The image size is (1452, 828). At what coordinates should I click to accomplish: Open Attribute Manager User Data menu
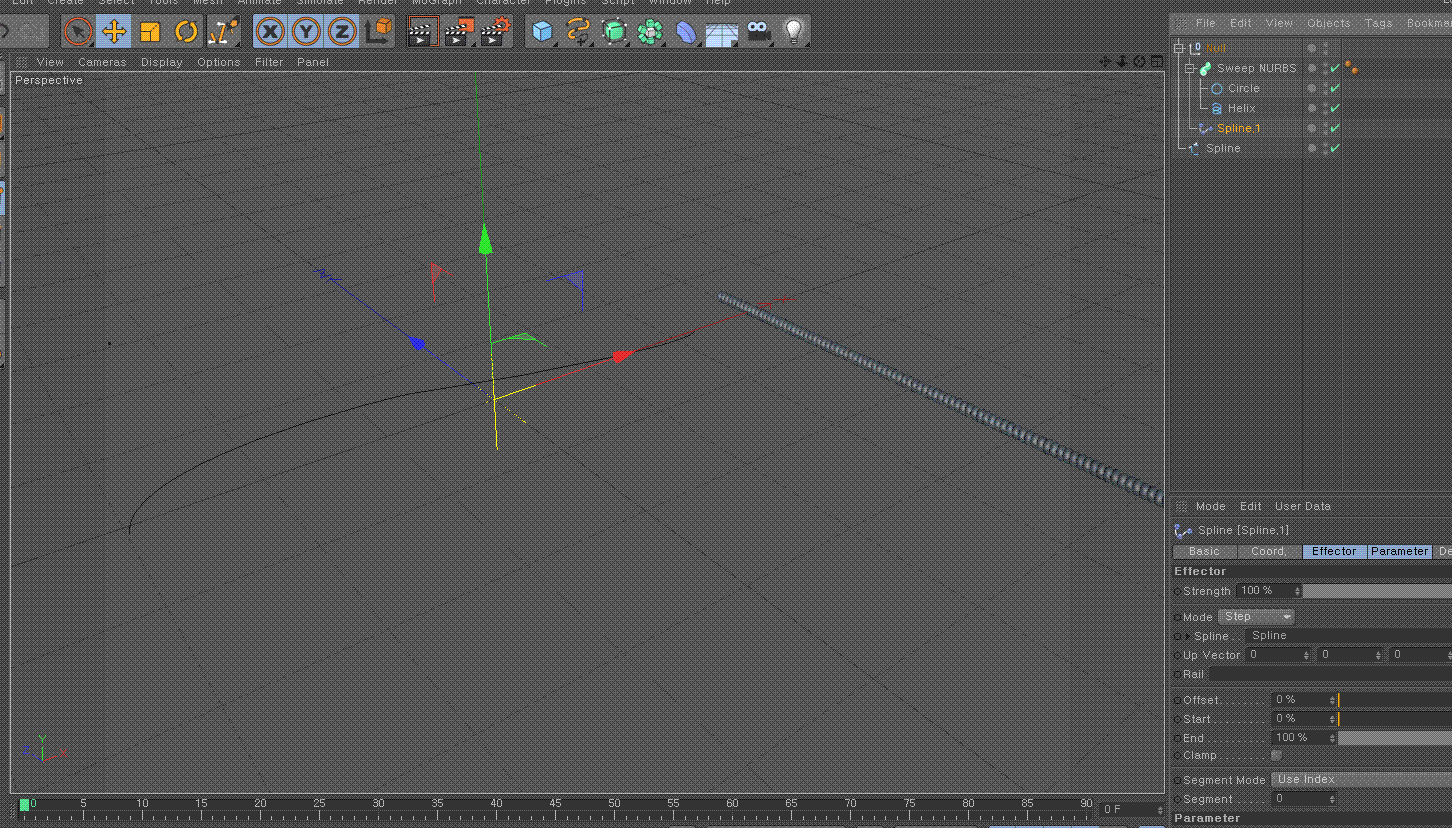click(1302, 506)
